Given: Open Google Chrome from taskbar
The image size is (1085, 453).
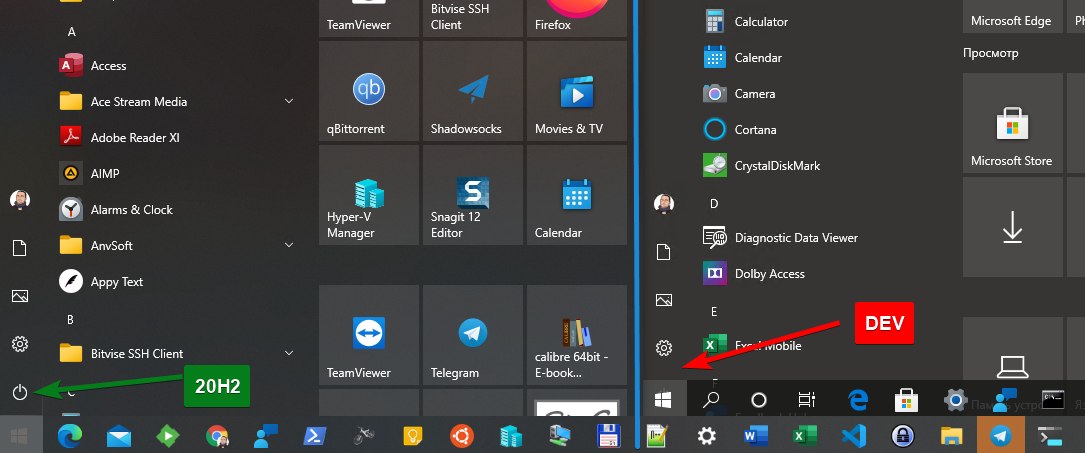Looking at the screenshot, I should click(218, 436).
